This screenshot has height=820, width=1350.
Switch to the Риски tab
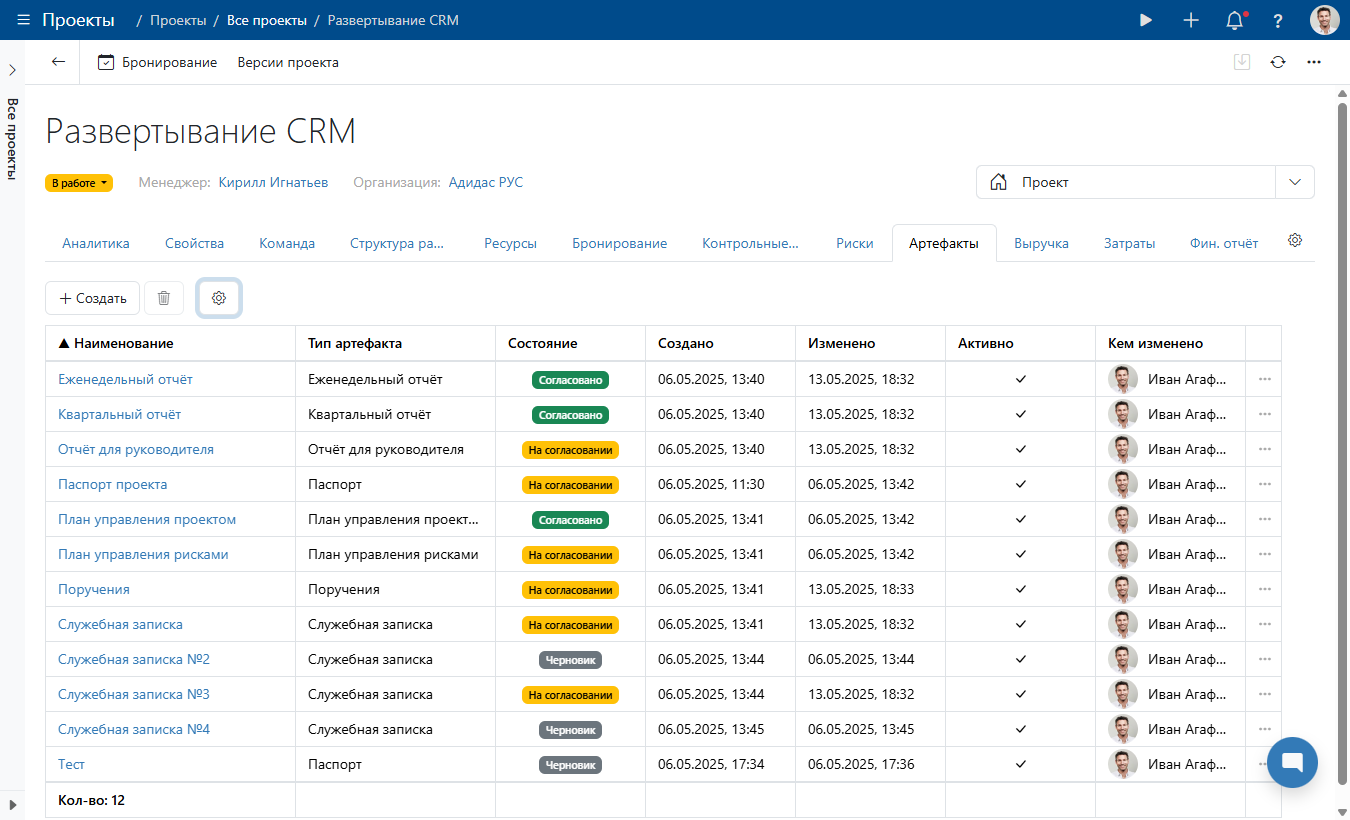pyautogui.click(x=854, y=243)
